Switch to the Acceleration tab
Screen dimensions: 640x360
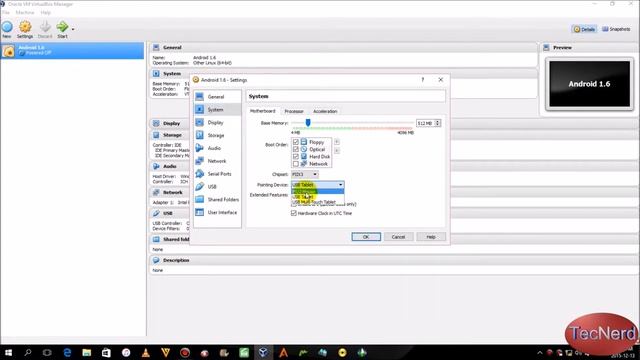pyautogui.click(x=325, y=111)
